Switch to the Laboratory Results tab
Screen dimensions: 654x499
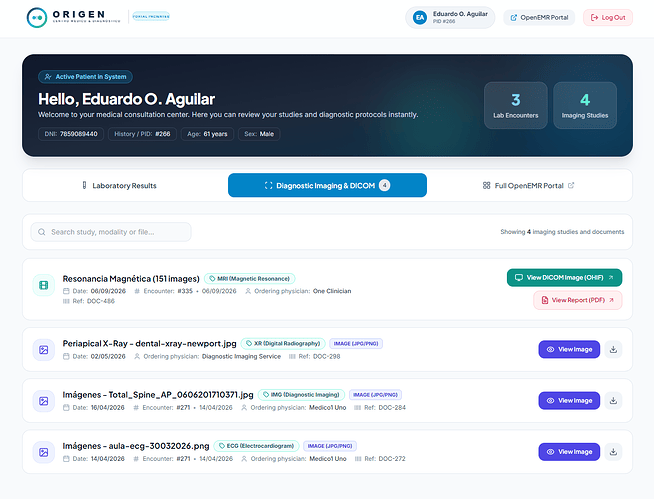pyautogui.click(x=119, y=185)
